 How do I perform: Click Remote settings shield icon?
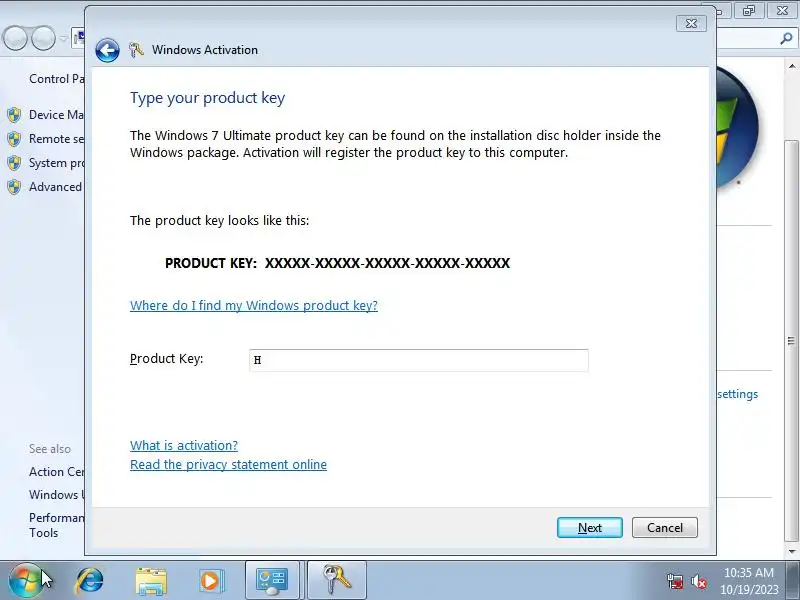[x=14, y=139]
